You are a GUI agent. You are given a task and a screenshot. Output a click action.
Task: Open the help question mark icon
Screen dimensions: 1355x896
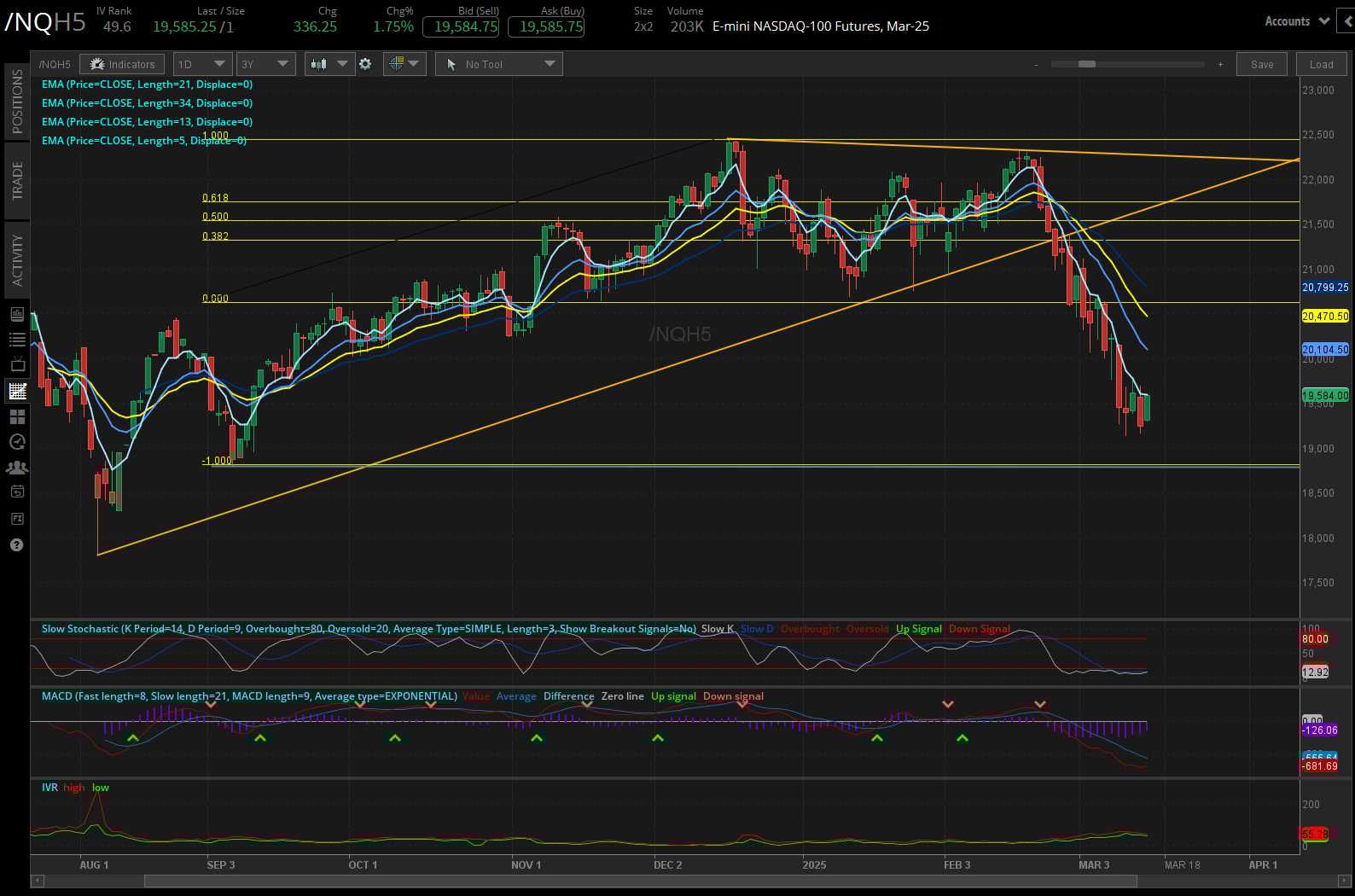(16, 545)
